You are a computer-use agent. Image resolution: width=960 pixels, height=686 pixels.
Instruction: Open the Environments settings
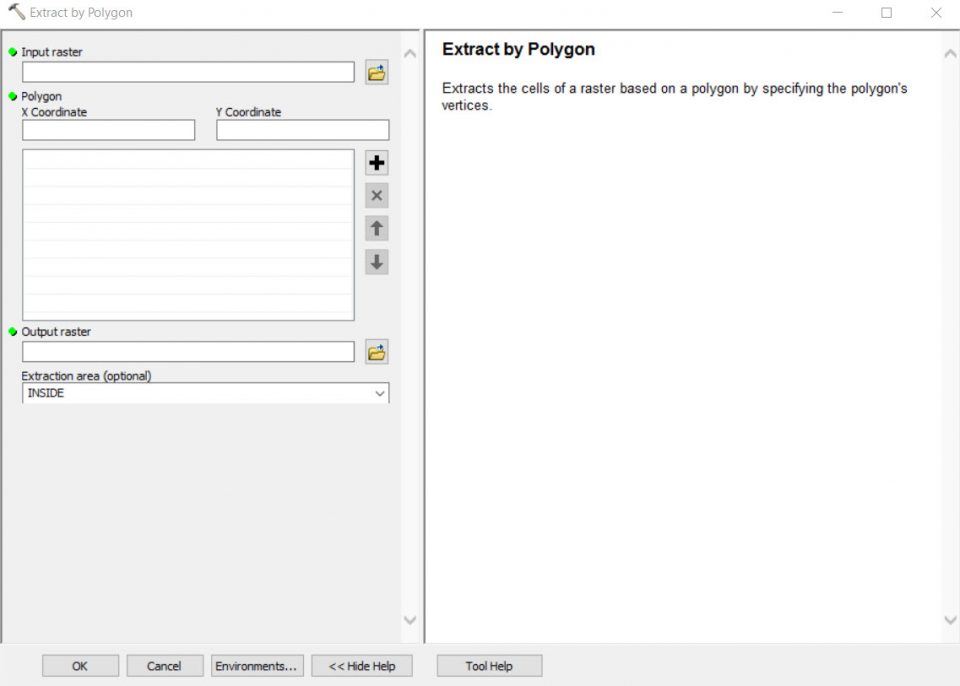[257, 665]
